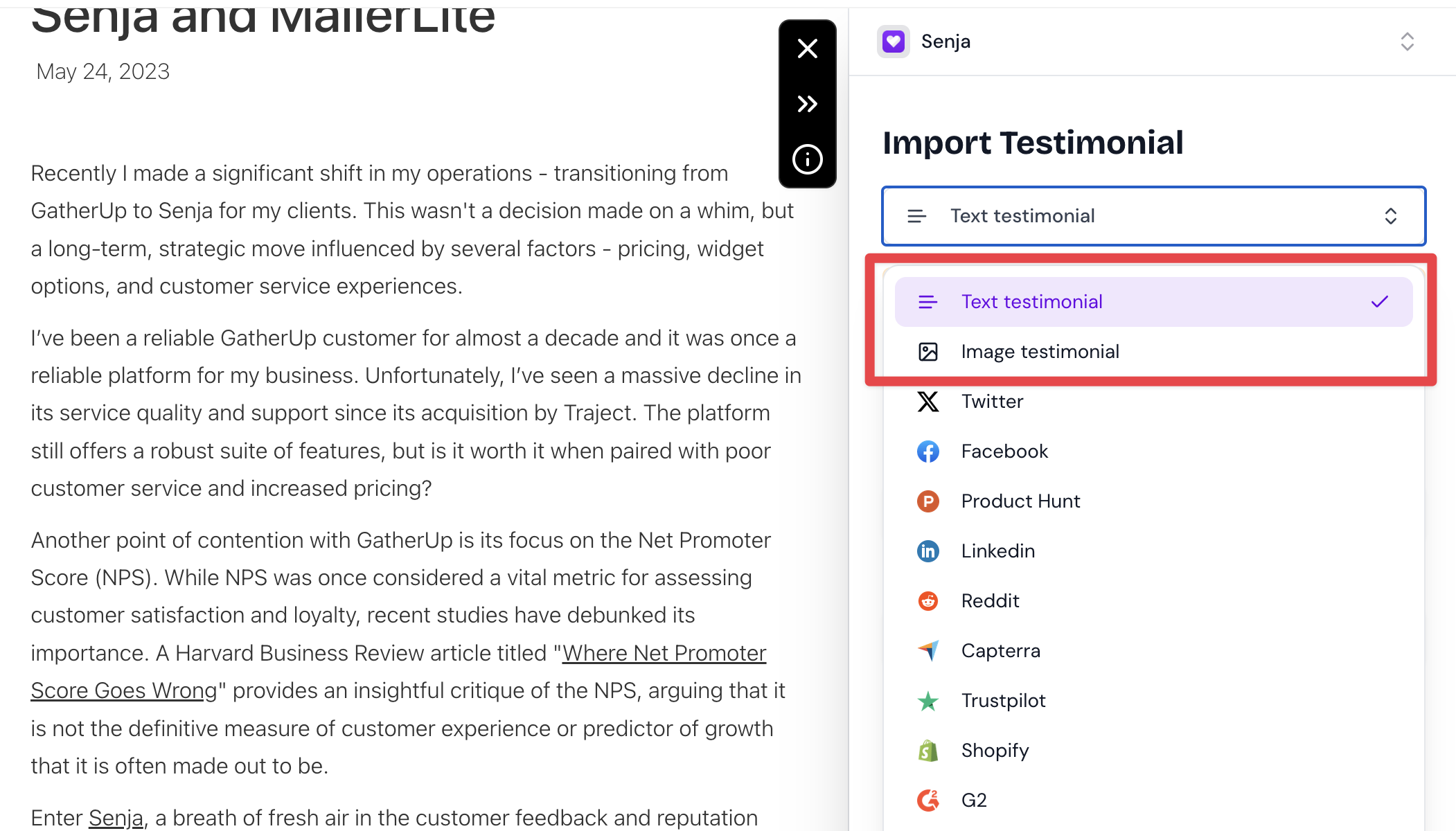Image resolution: width=1456 pixels, height=831 pixels.
Task: Click the double chevron collapse icon
Action: (807, 104)
